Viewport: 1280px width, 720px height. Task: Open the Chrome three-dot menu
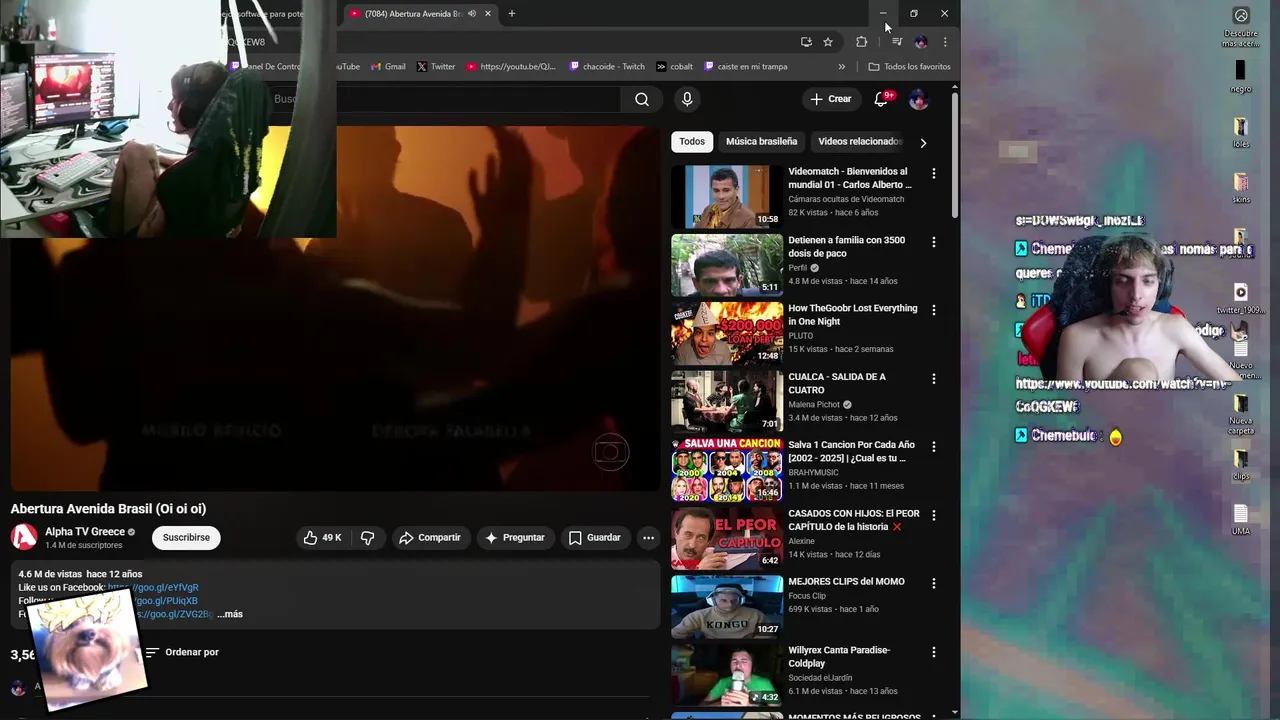945,42
